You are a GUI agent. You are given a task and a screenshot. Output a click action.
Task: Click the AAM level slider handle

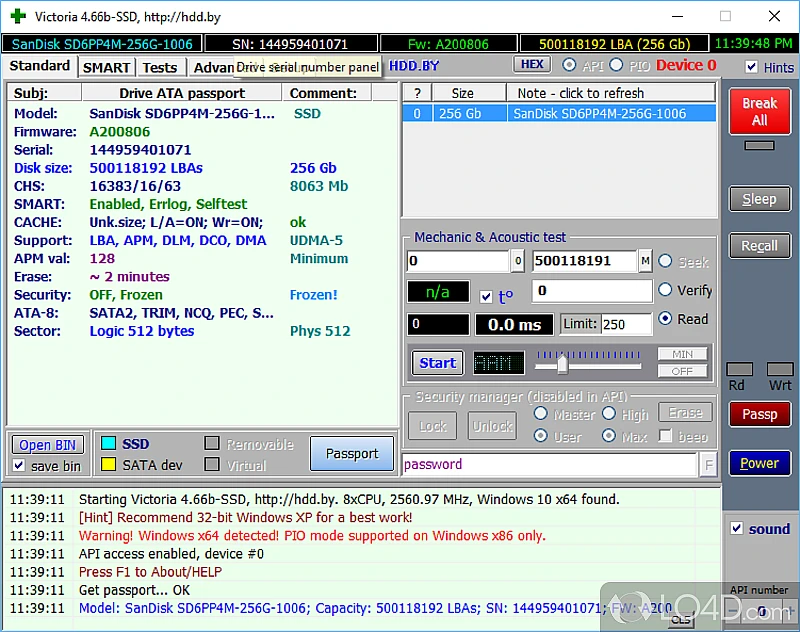point(562,364)
